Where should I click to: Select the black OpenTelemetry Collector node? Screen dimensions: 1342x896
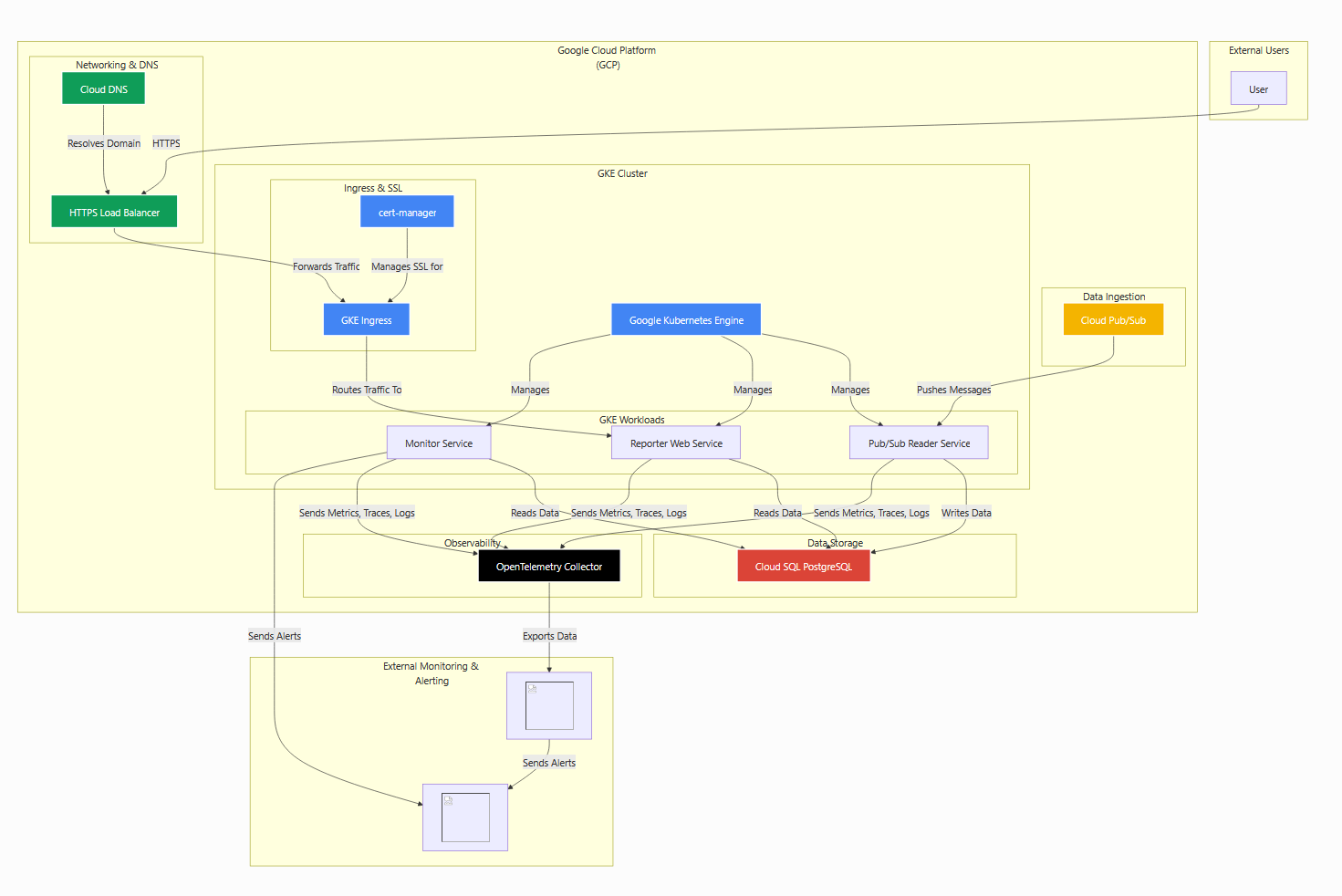coord(549,566)
